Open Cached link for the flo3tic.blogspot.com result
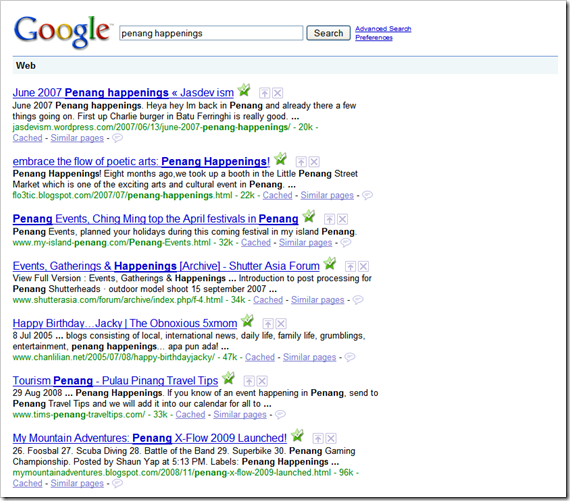 pos(277,196)
